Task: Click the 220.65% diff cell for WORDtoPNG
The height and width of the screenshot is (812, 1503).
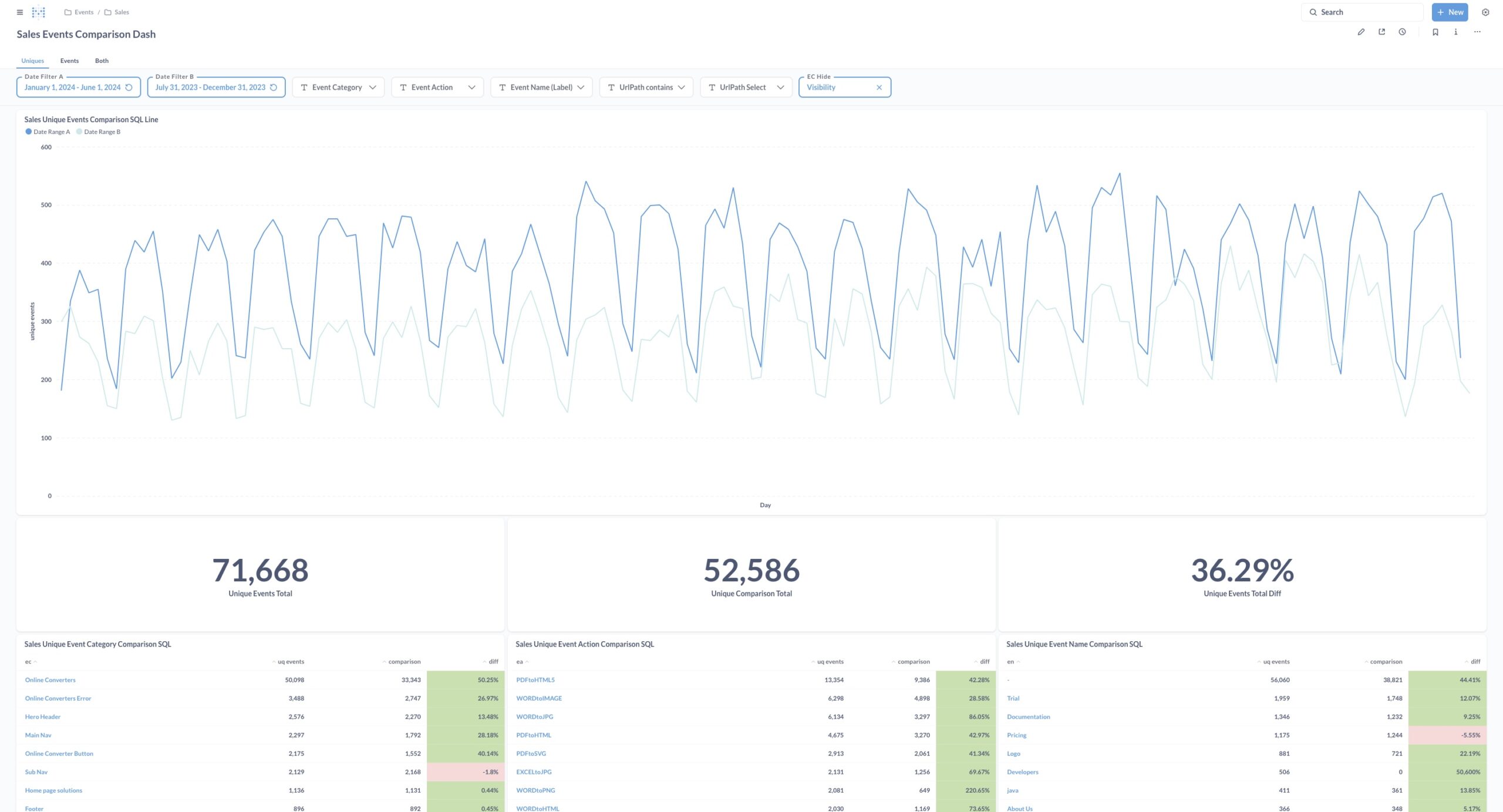Action: 966,790
